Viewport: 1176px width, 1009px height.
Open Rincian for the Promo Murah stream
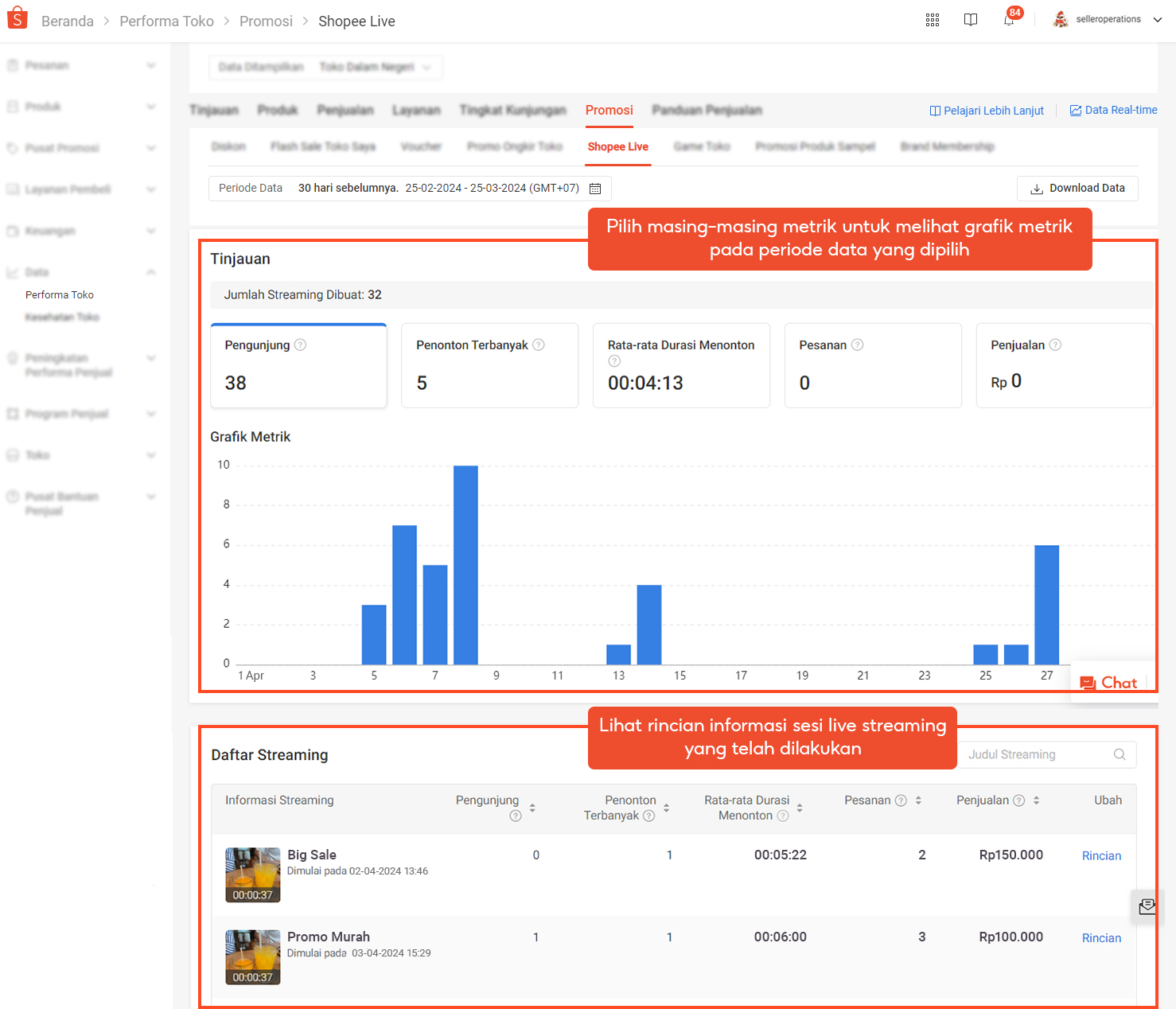[x=1101, y=938]
